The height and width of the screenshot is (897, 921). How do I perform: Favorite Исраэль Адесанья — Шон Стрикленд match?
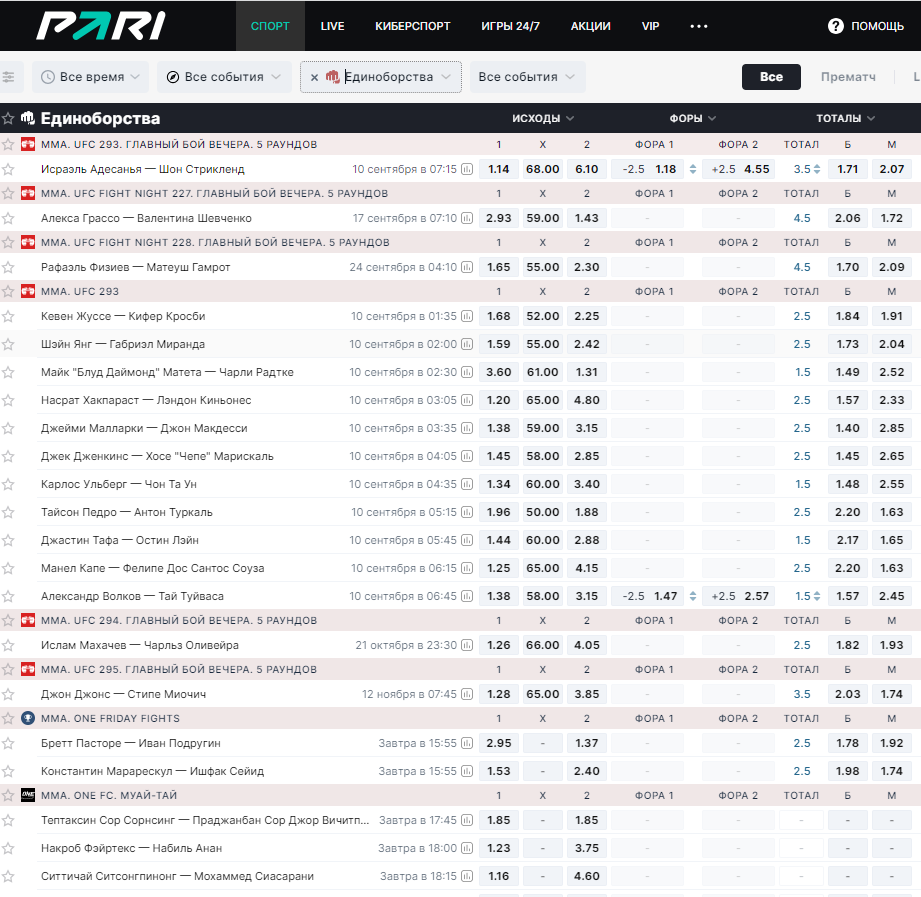pyautogui.click(x=8, y=170)
